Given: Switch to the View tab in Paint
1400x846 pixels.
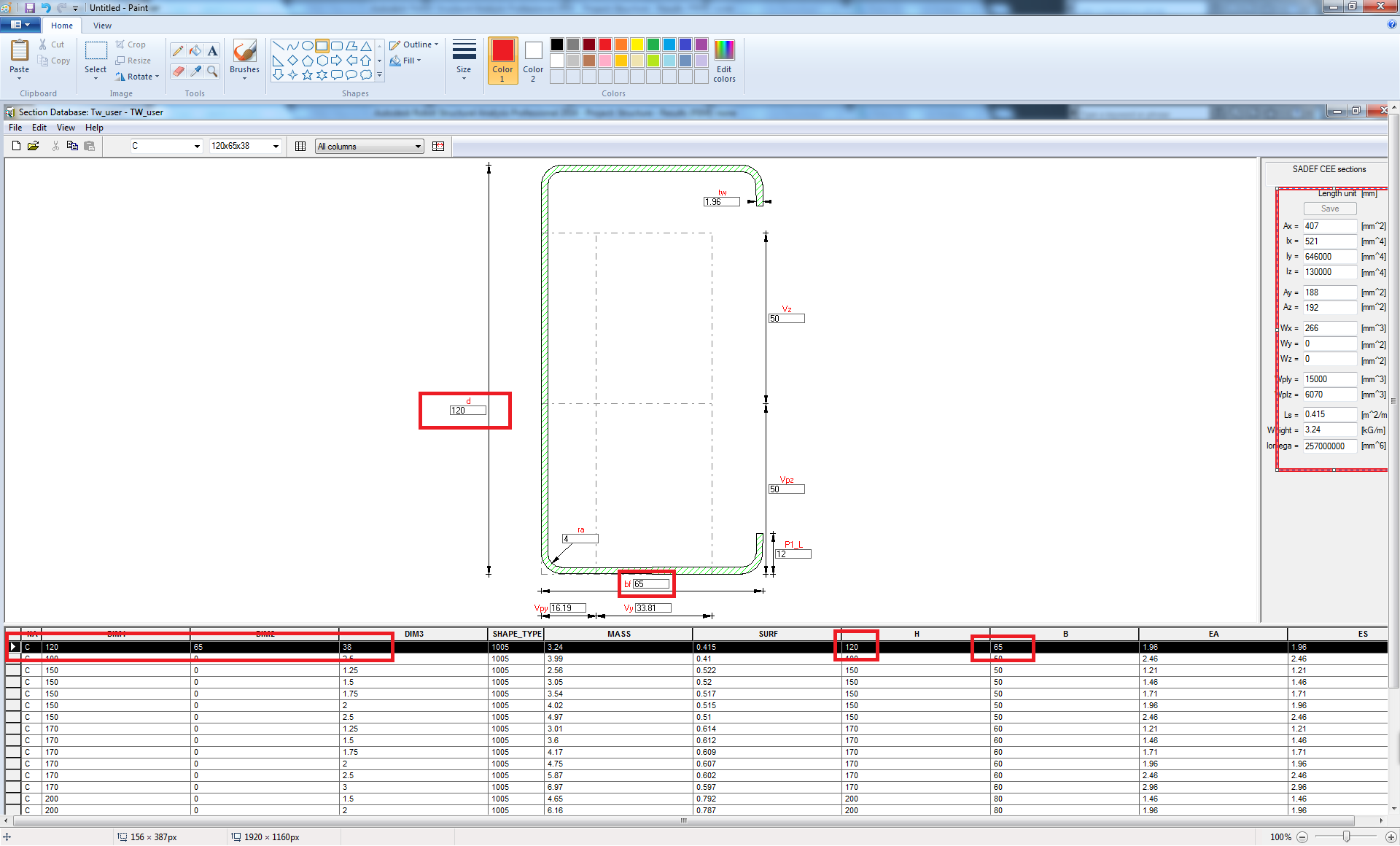Looking at the screenshot, I should coord(102,26).
